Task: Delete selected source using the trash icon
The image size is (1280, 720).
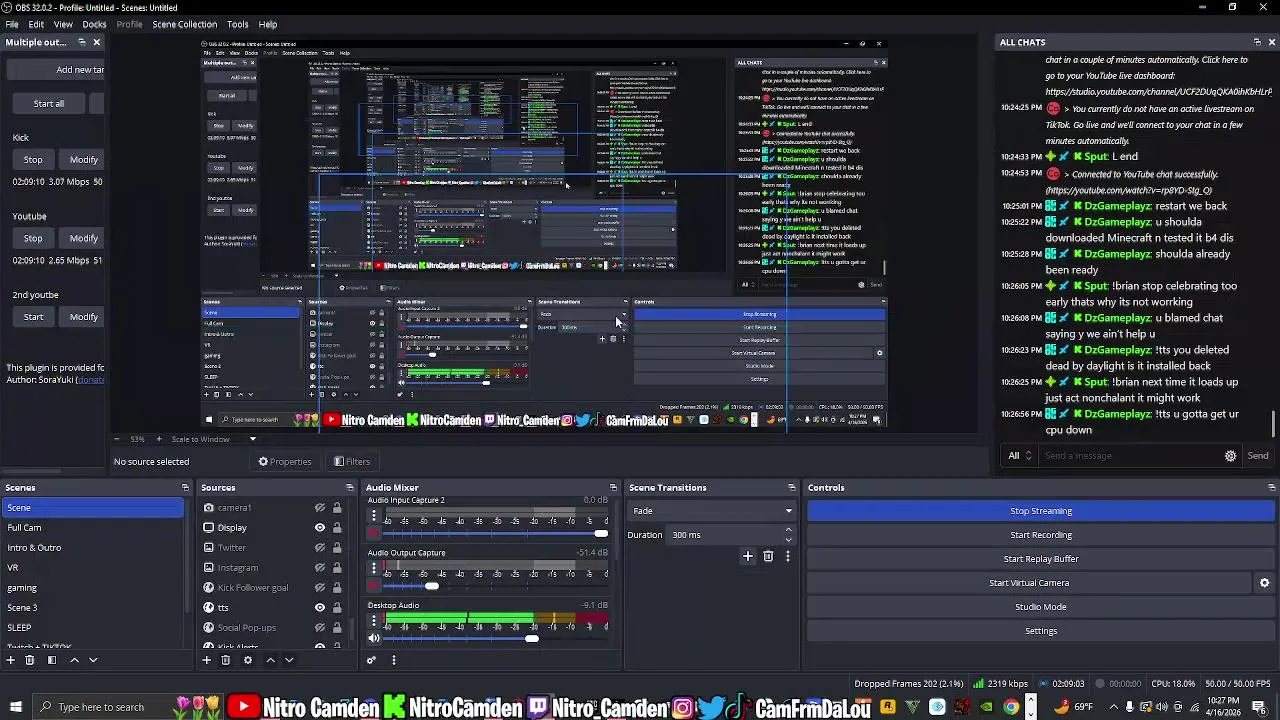Action: click(x=226, y=660)
